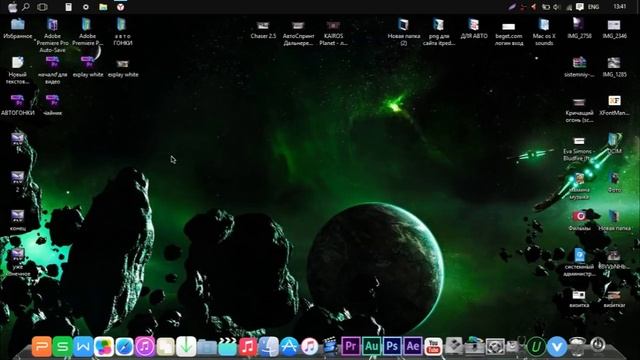Open the blue folder icon in the dock
This screenshot has width=640, height=360.
(207, 347)
